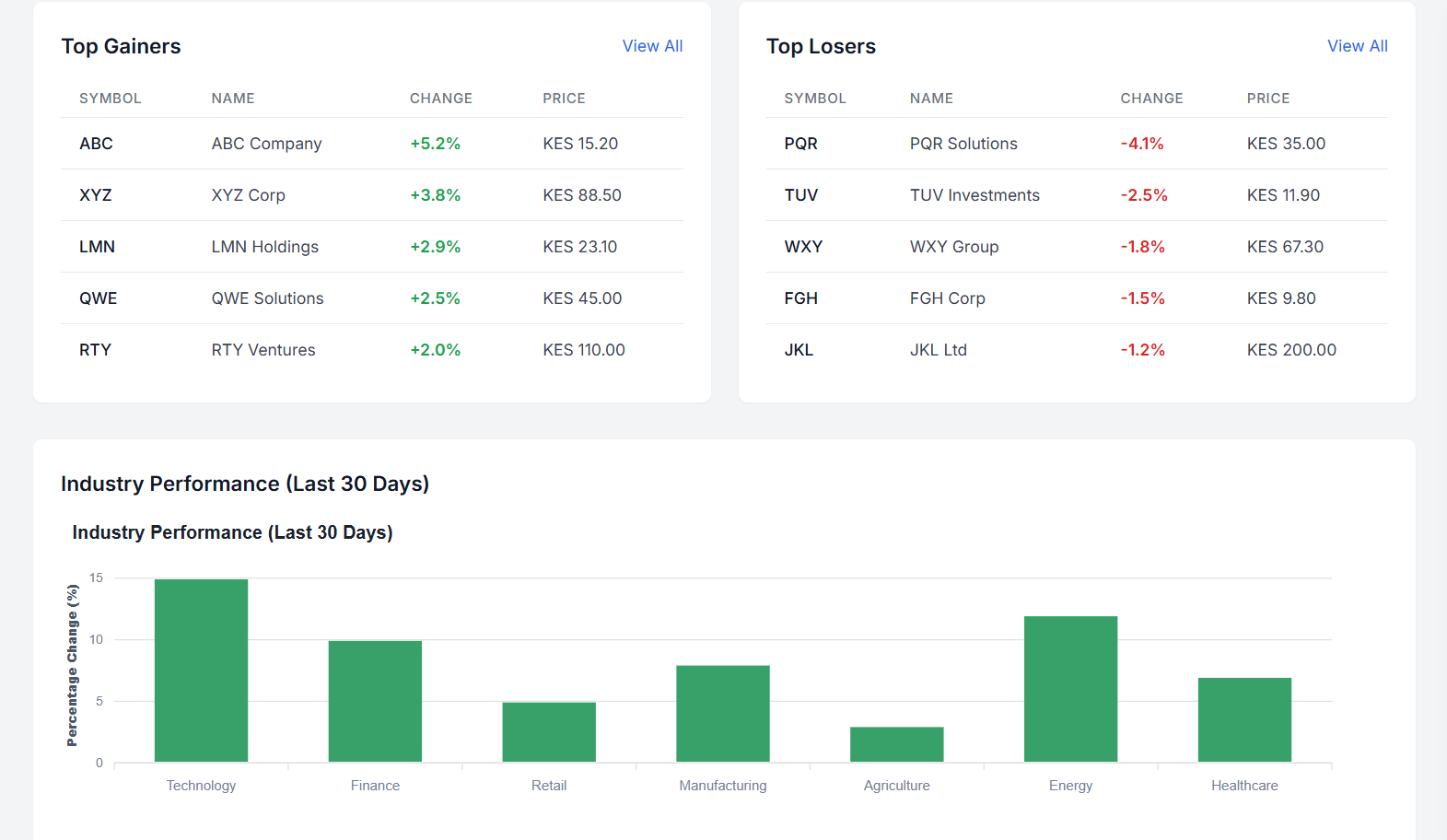Click the Technology bar in the chart
The image size is (1447, 840).
(x=201, y=671)
